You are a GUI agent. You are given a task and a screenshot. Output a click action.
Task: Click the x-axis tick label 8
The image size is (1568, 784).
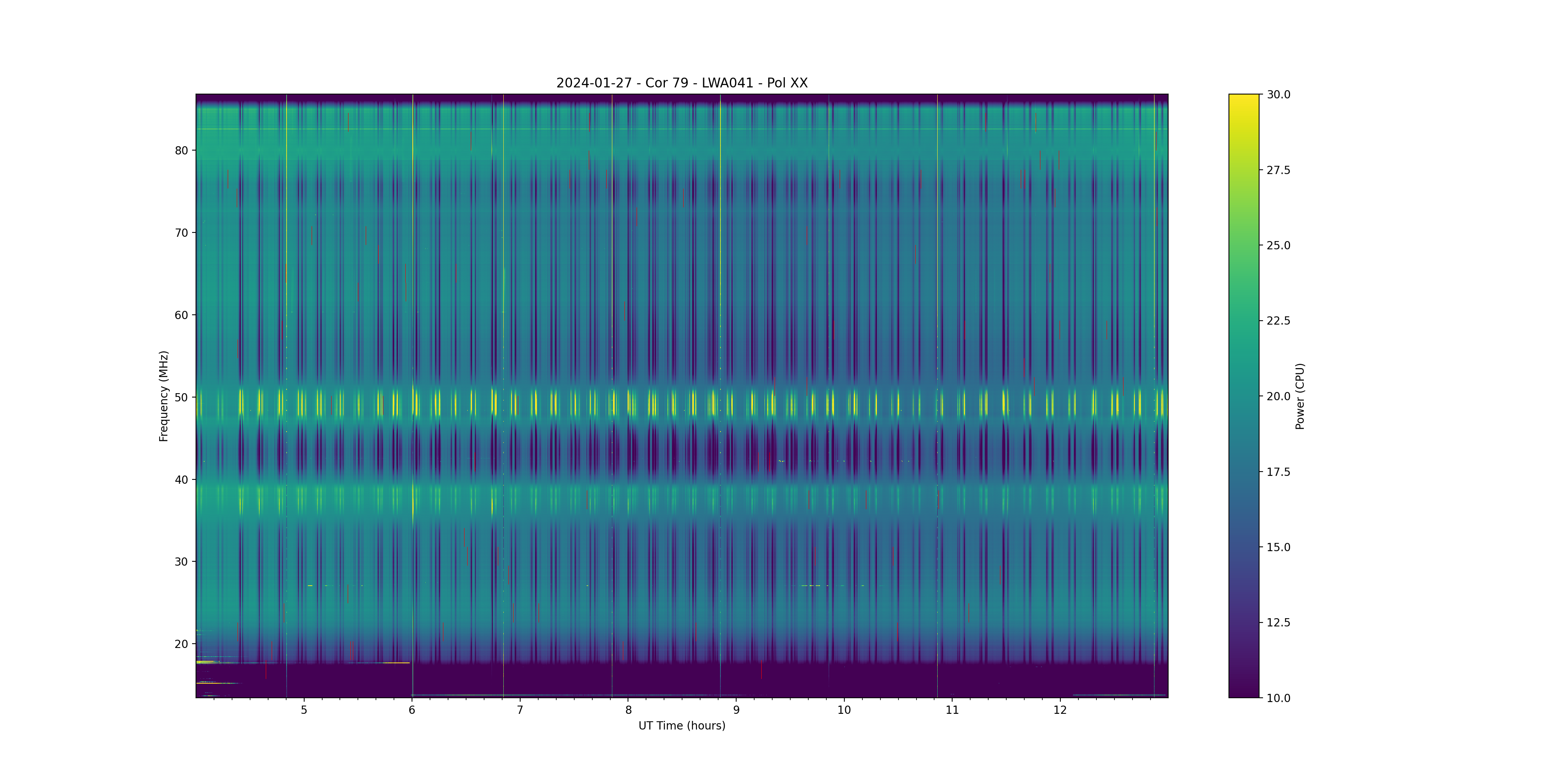point(628,710)
